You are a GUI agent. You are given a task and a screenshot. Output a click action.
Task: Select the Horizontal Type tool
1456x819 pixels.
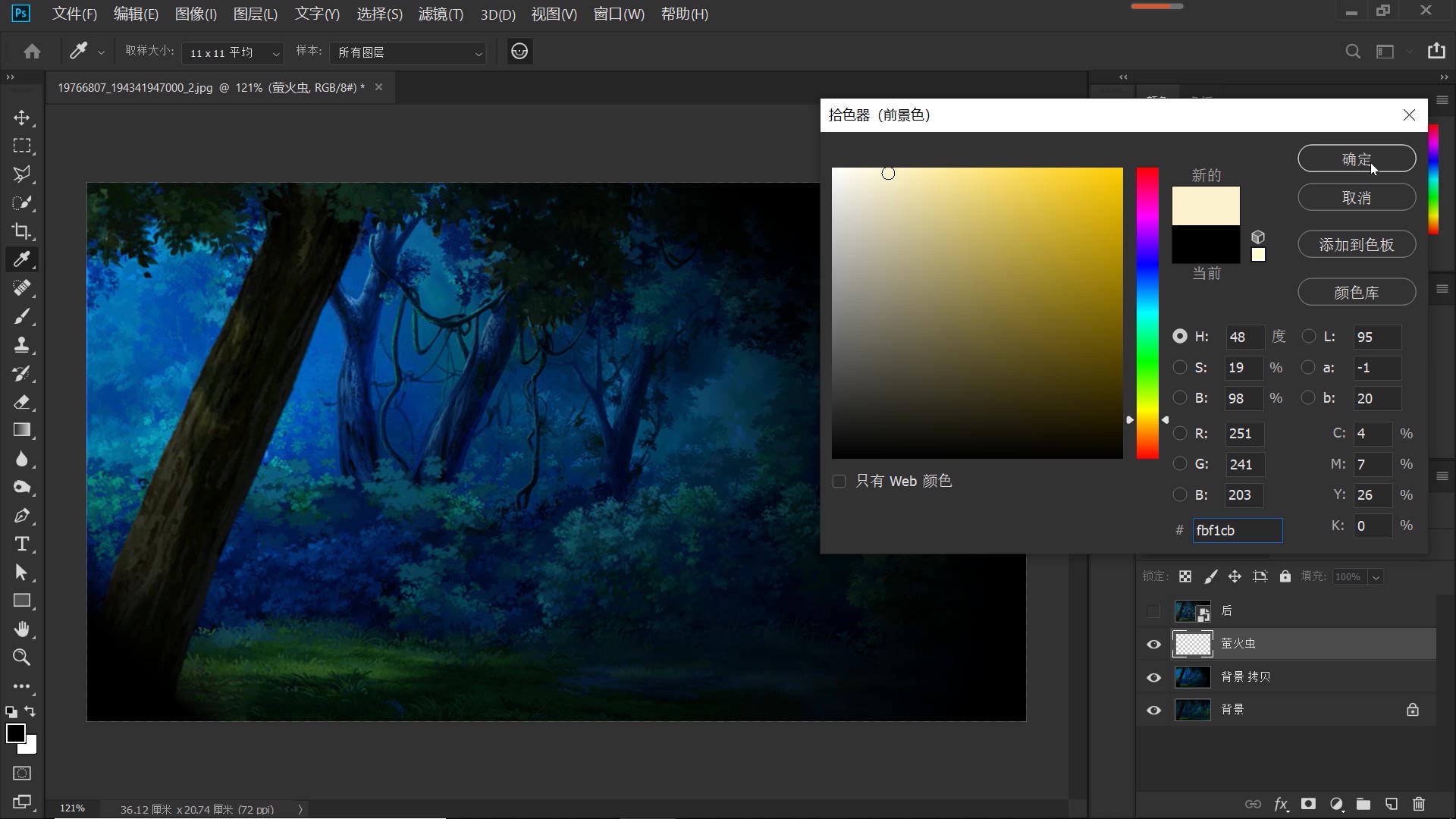pyautogui.click(x=22, y=544)
